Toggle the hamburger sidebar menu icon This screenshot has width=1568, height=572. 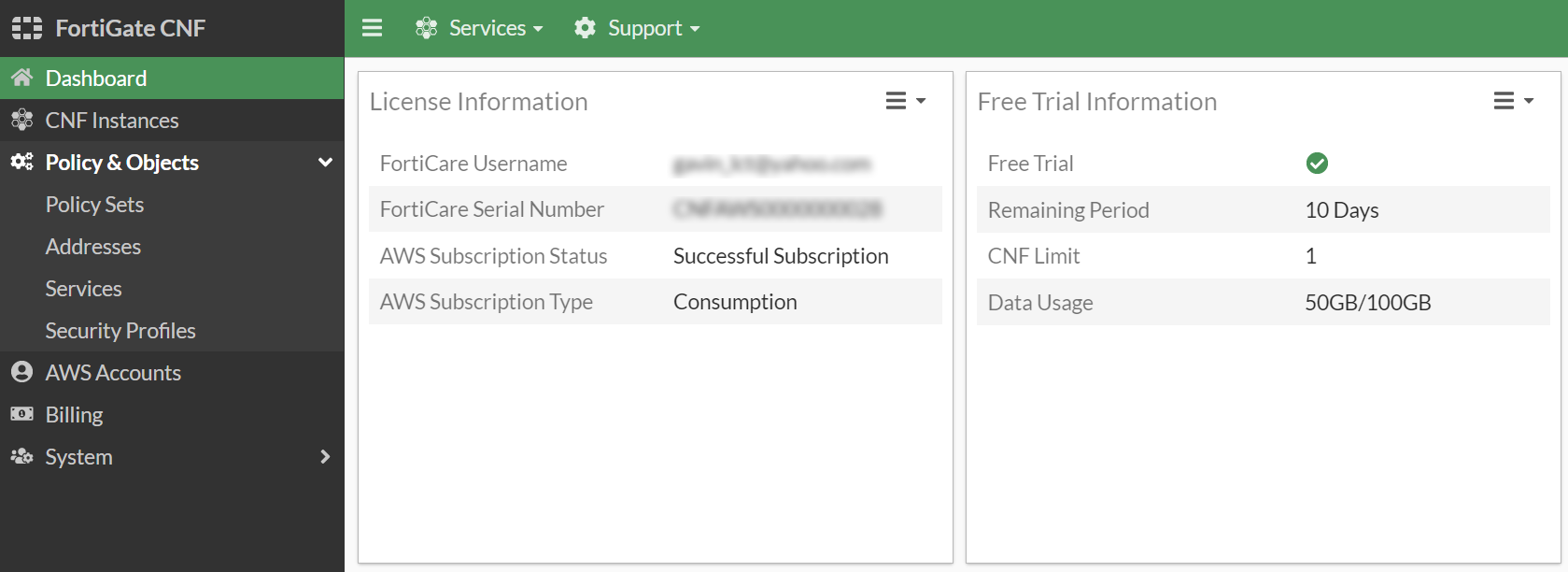(x=372, y=28)
